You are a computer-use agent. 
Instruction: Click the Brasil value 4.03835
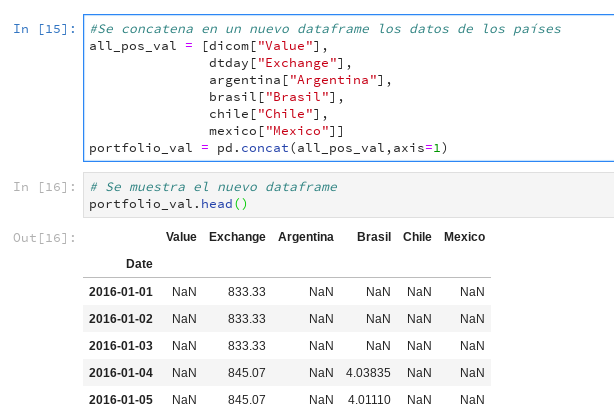tap(367, 373)
